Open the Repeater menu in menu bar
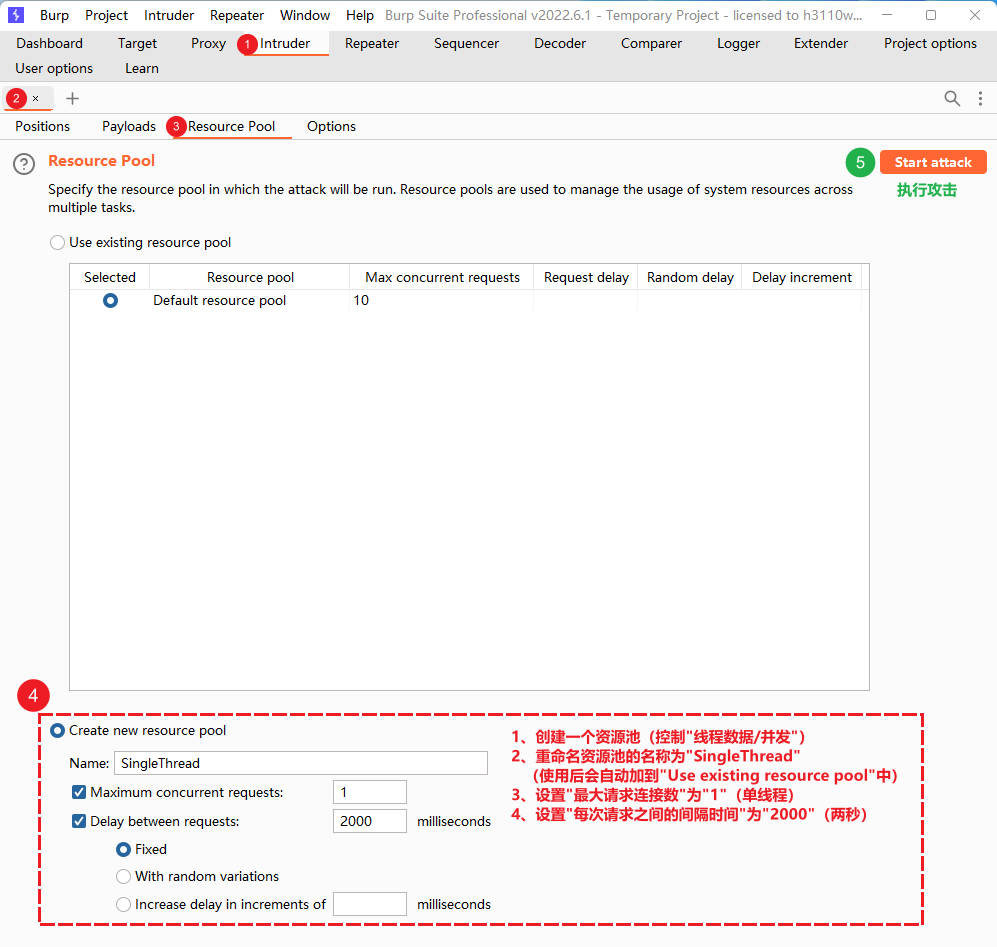 [x=237, y=15]
